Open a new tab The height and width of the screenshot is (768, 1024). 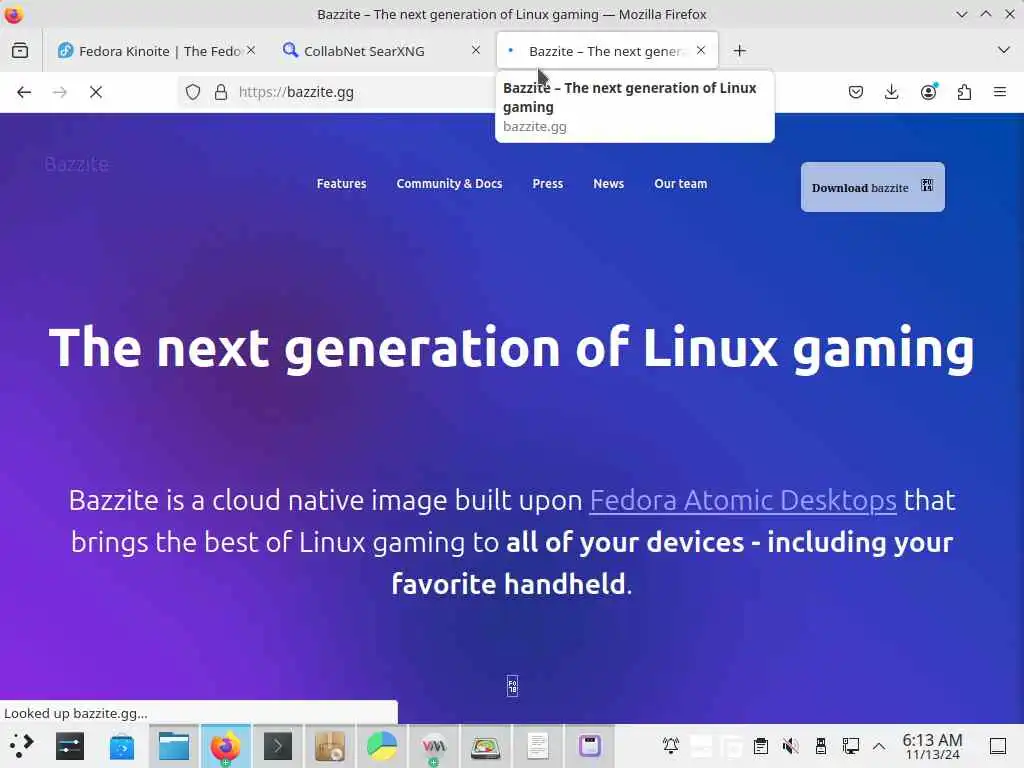point(739,50)
